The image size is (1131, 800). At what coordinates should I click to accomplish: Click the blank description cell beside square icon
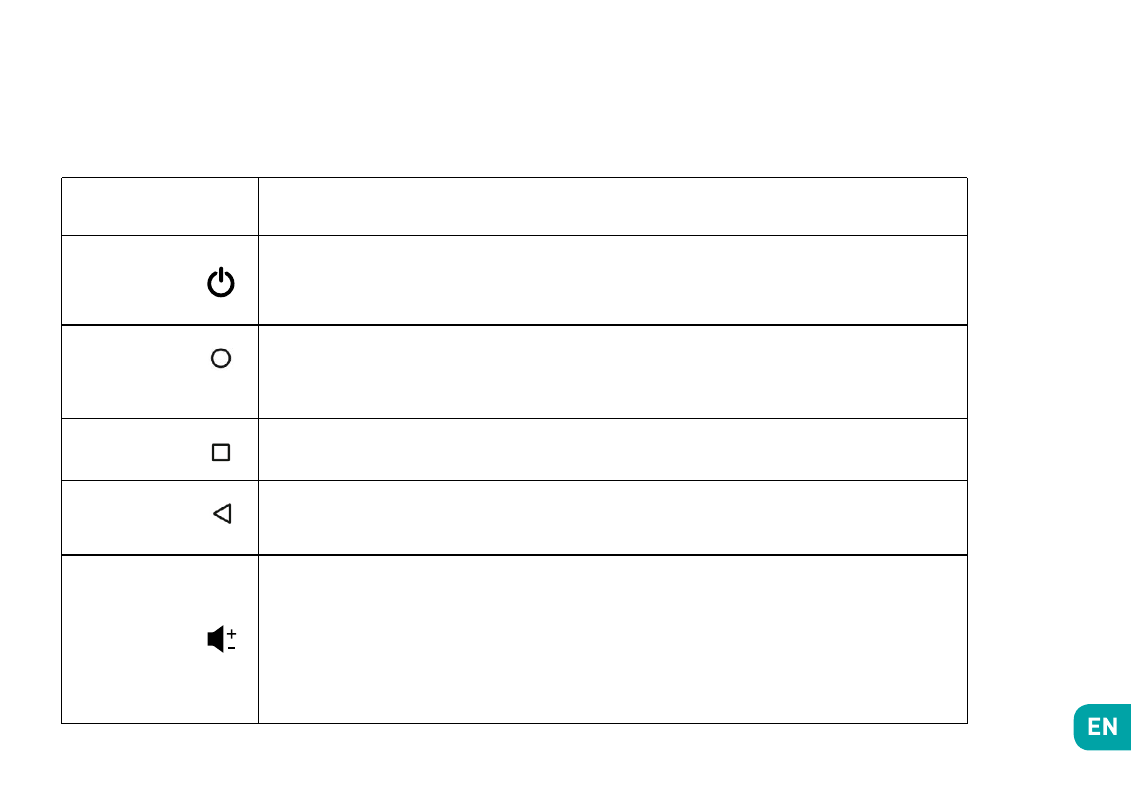(x=612, y=449)
